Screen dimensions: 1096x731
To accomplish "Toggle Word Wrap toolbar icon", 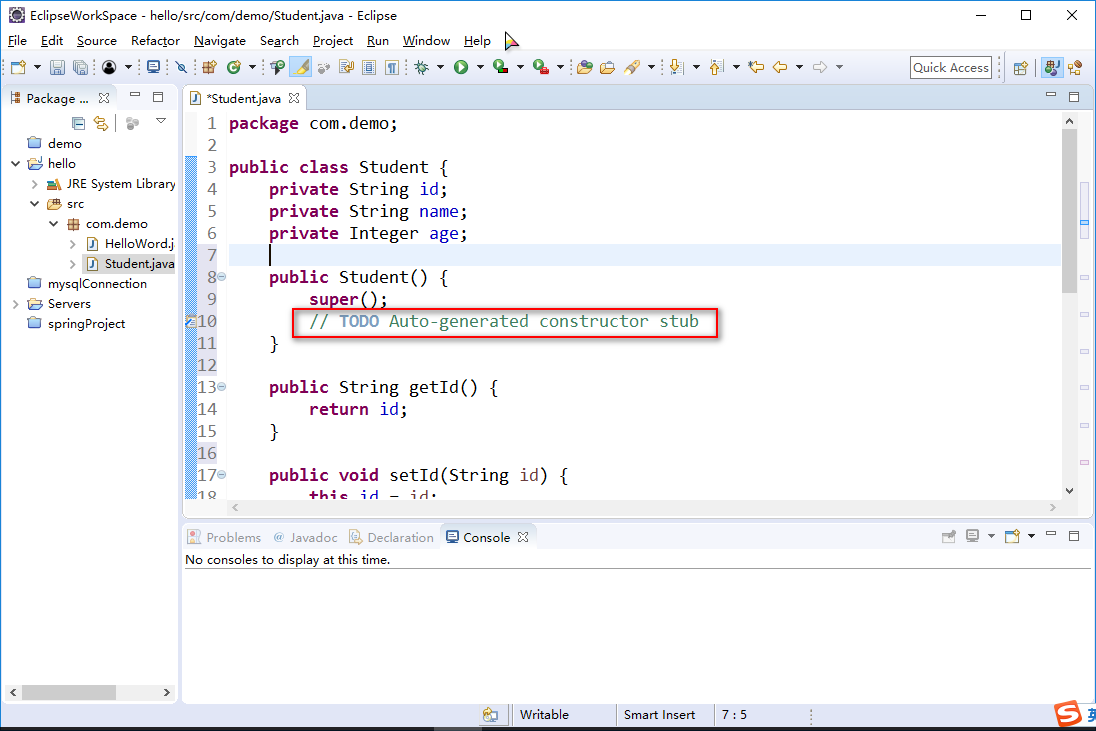I will point(347,67).
